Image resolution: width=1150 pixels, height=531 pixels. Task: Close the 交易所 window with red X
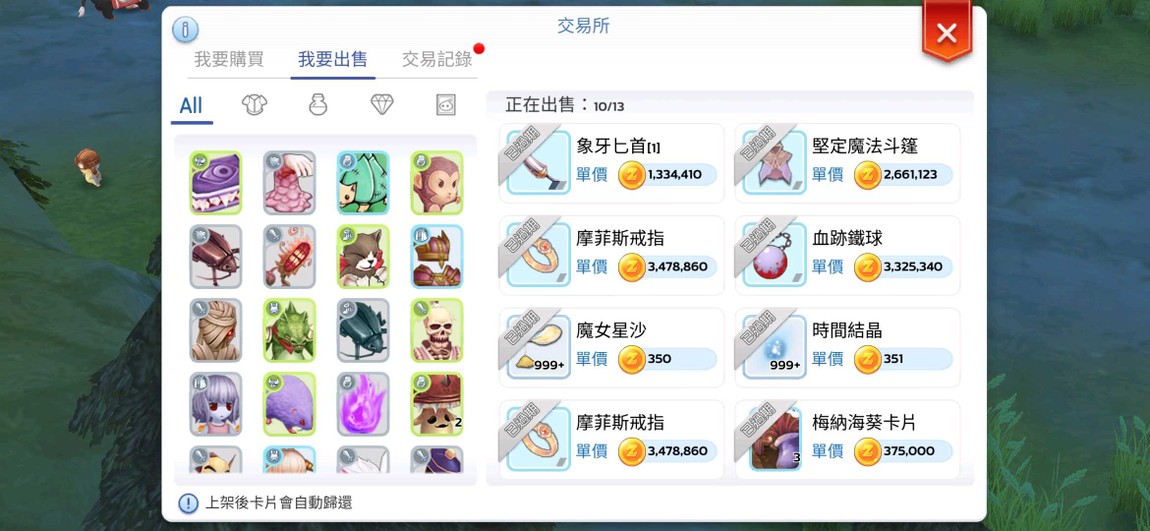click(x=947, y=32)
